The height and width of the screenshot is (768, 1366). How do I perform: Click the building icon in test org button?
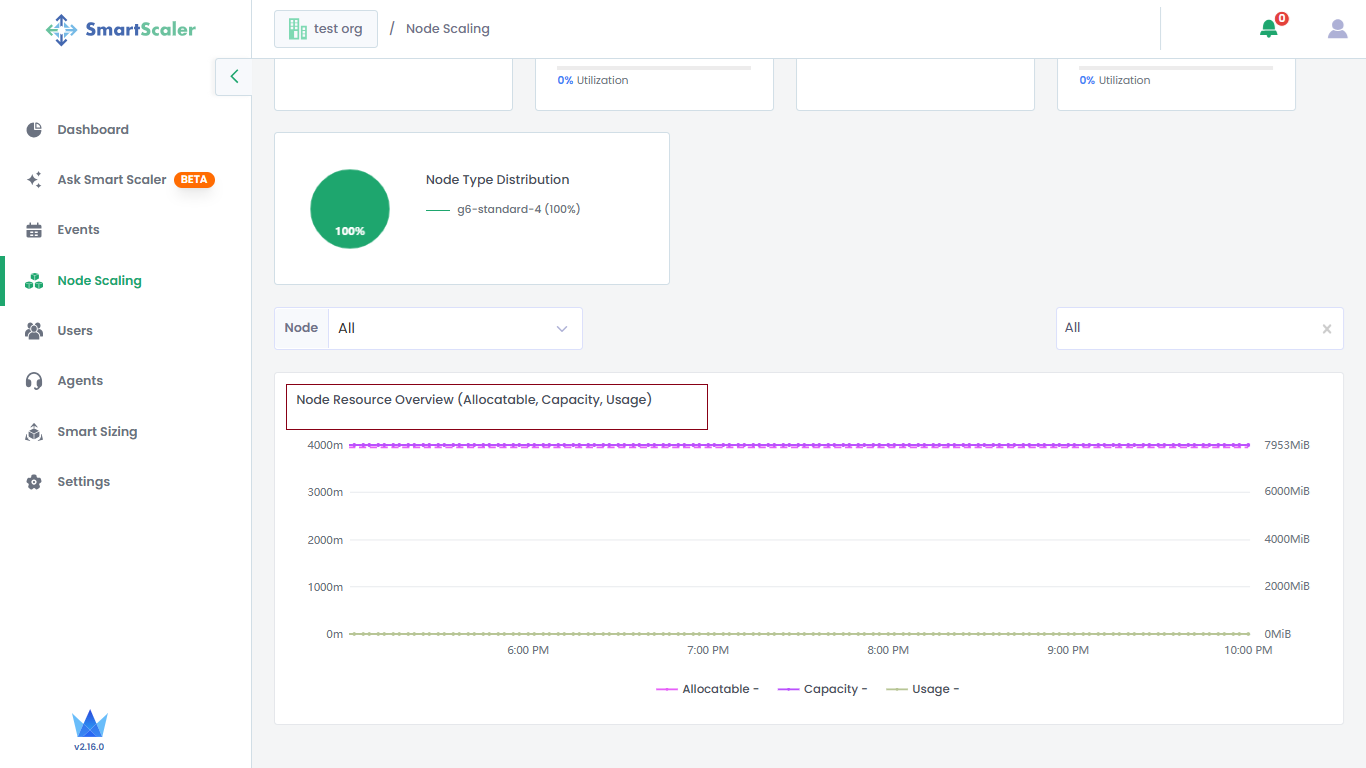[x=297, y=29]
